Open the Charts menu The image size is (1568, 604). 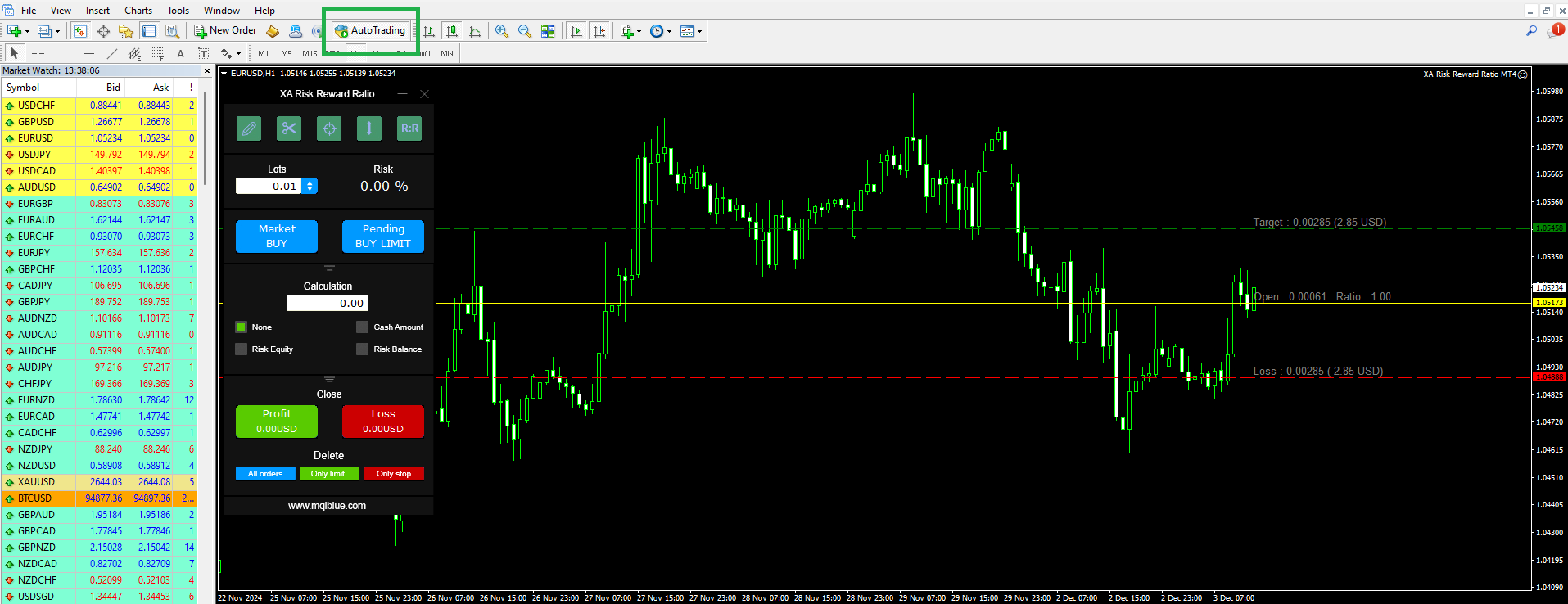138,11
